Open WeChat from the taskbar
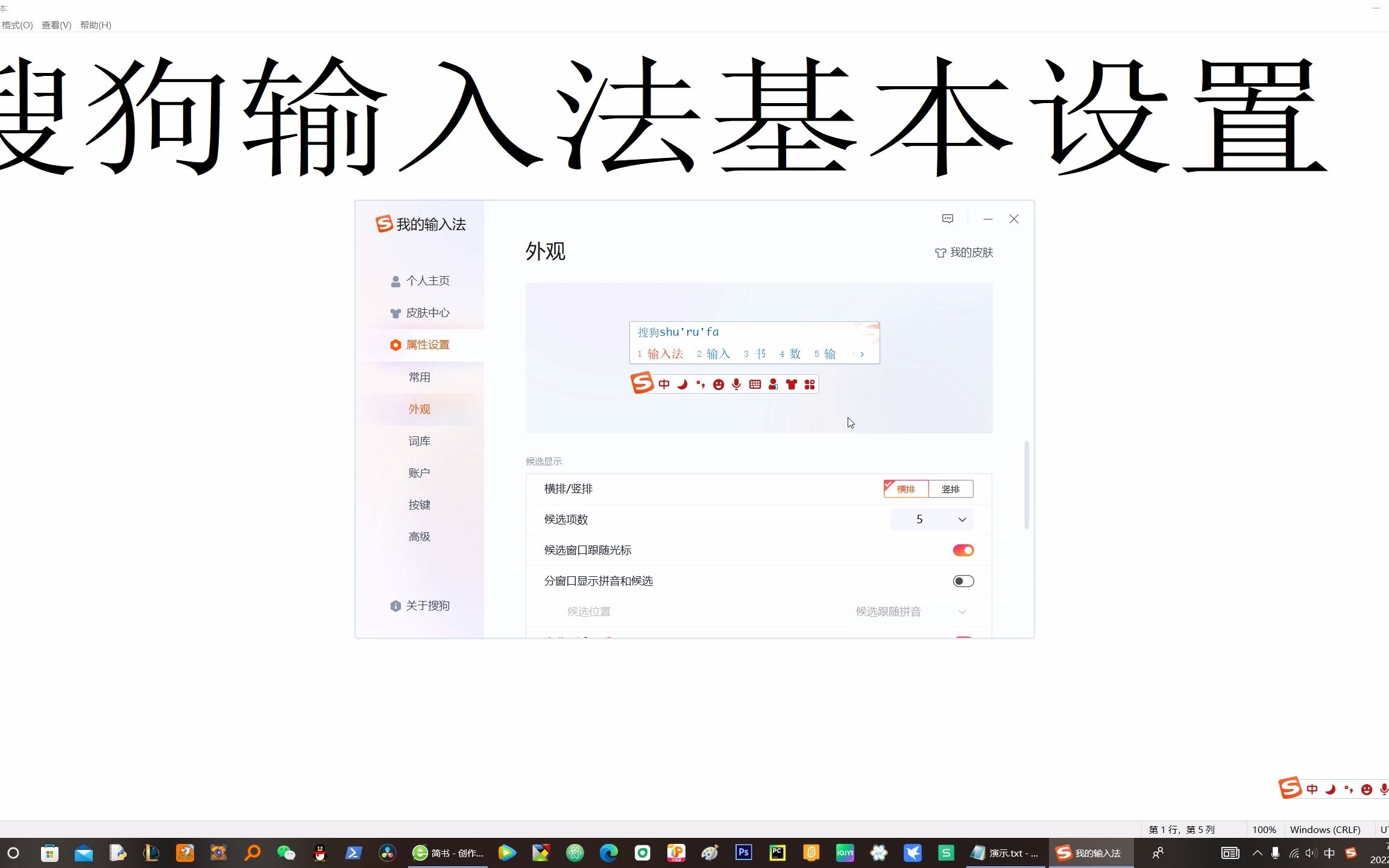The image size is (1389, 868). click(x=286, y=853)
